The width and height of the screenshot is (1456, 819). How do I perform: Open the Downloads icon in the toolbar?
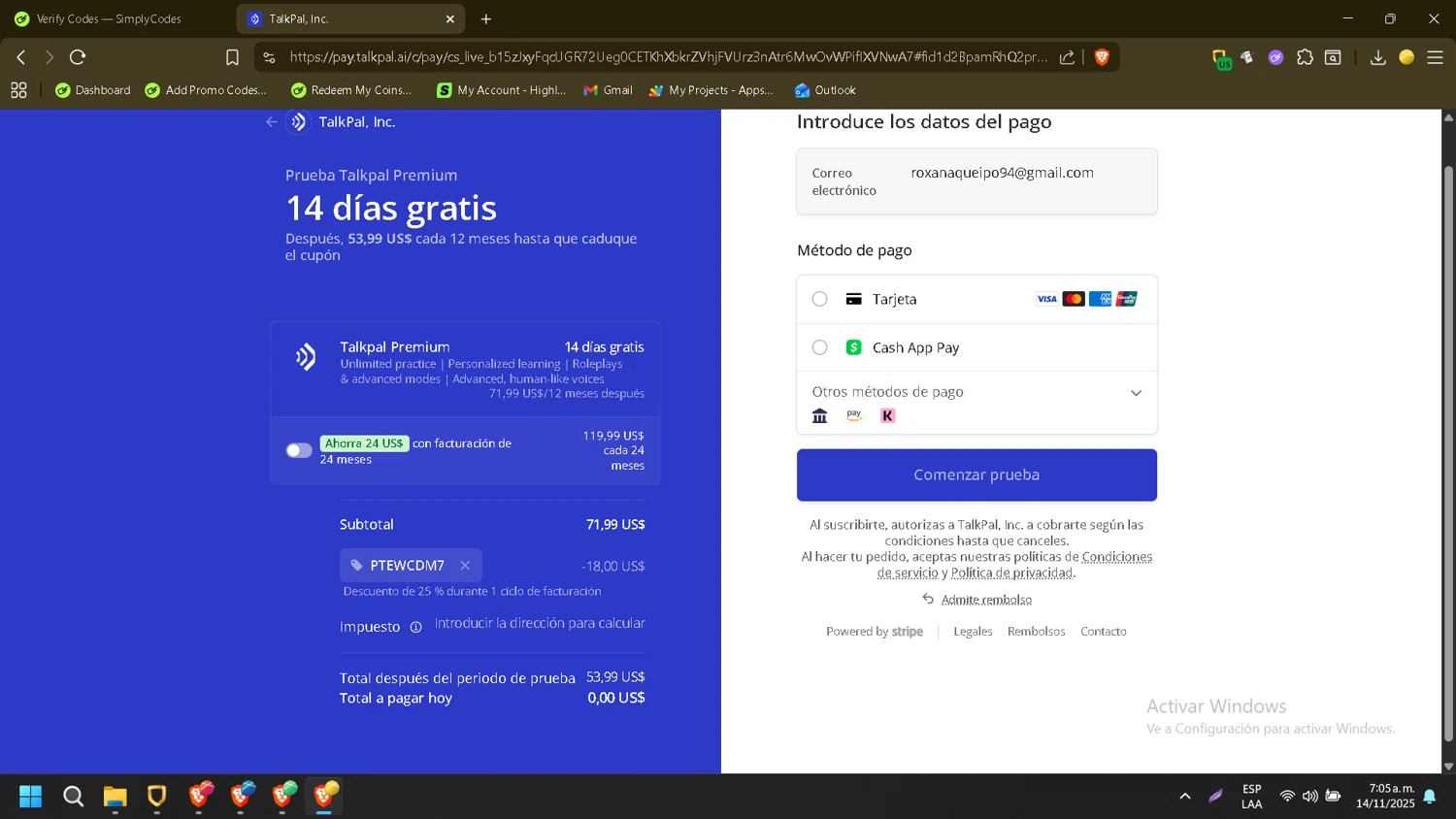(1377, 57)
